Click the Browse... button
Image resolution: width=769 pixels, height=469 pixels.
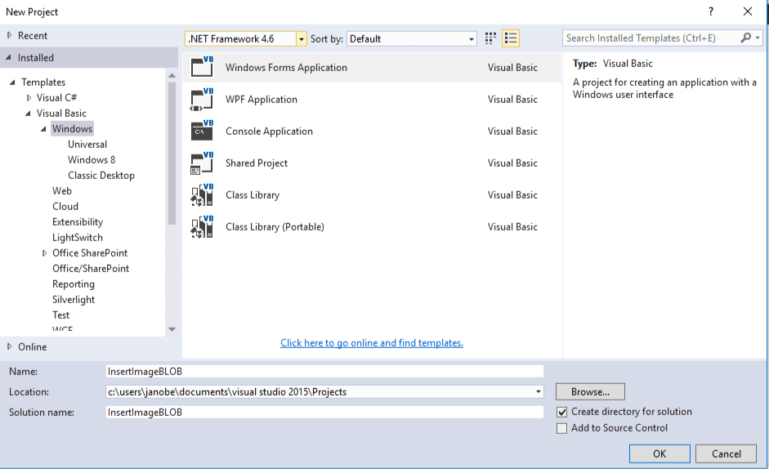[x=590, y=391]
